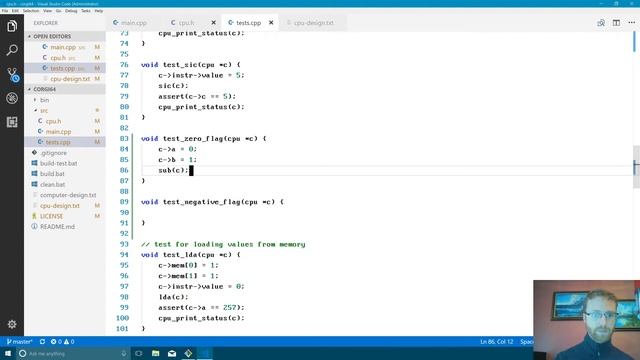Switch to the main.cpp tab
This screenshot has height=360, width=640.
134,23
